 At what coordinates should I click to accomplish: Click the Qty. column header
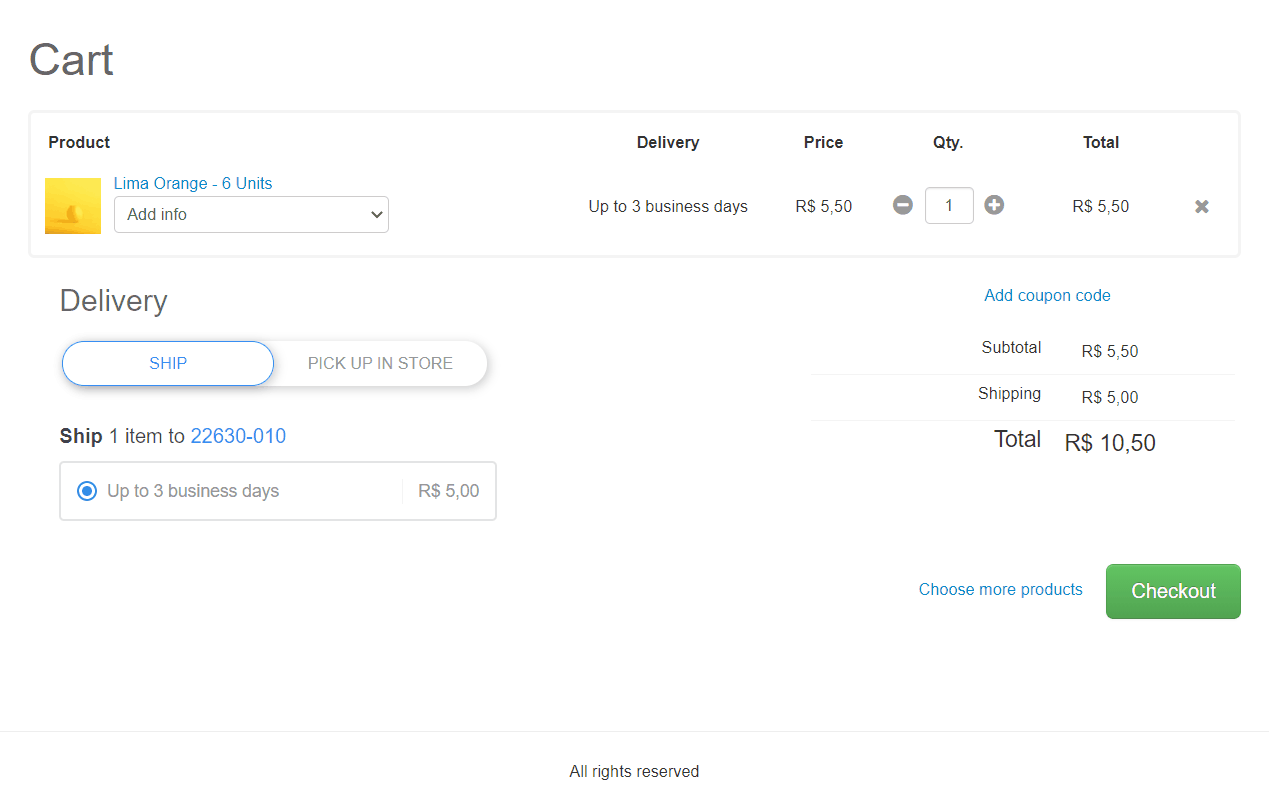948,142
